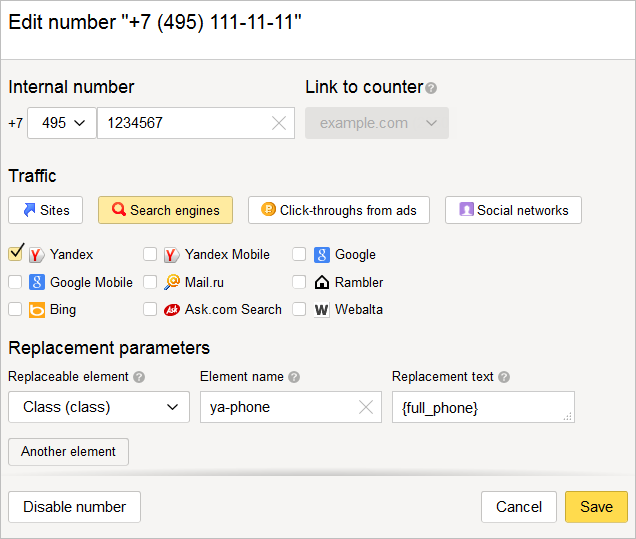Clear the ya-phone element name with X
This screenshot has height=539, width=636.
point(366,407)
